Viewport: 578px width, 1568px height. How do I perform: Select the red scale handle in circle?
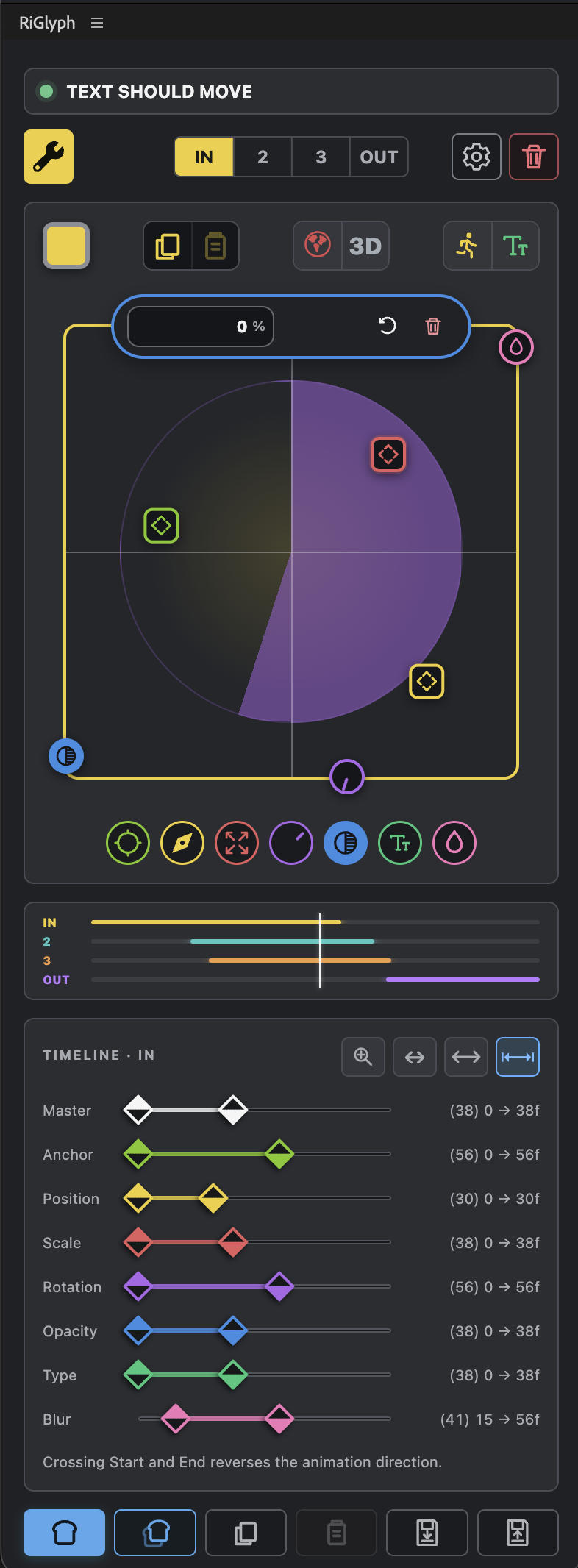(388, 455)
